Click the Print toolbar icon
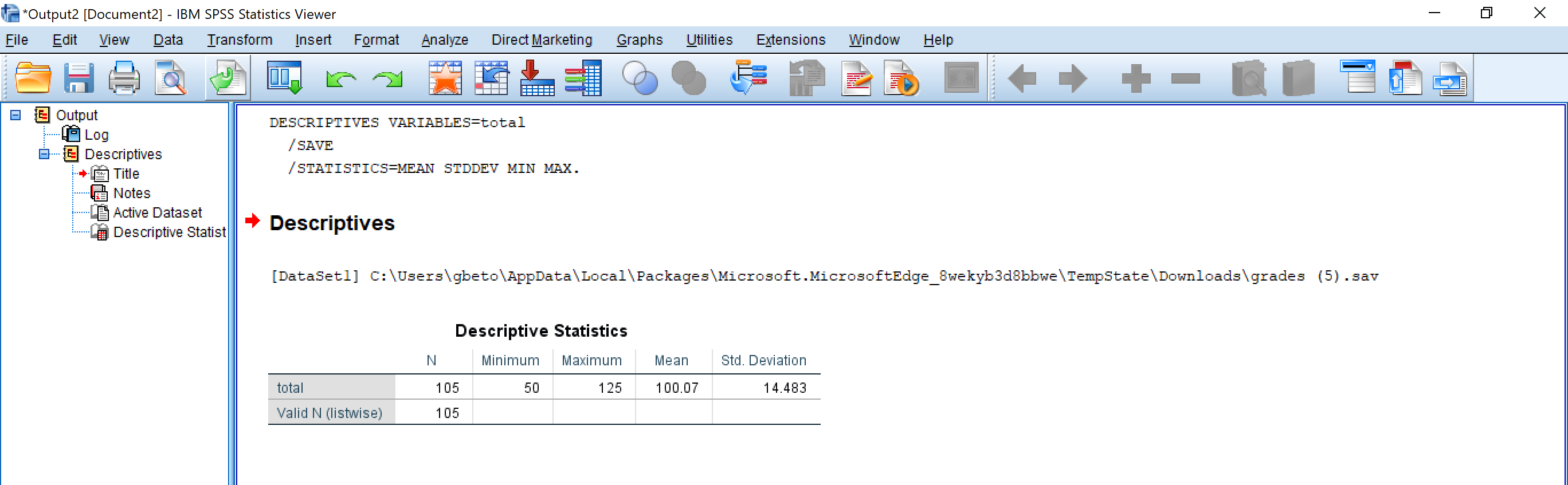 [124, 78]
